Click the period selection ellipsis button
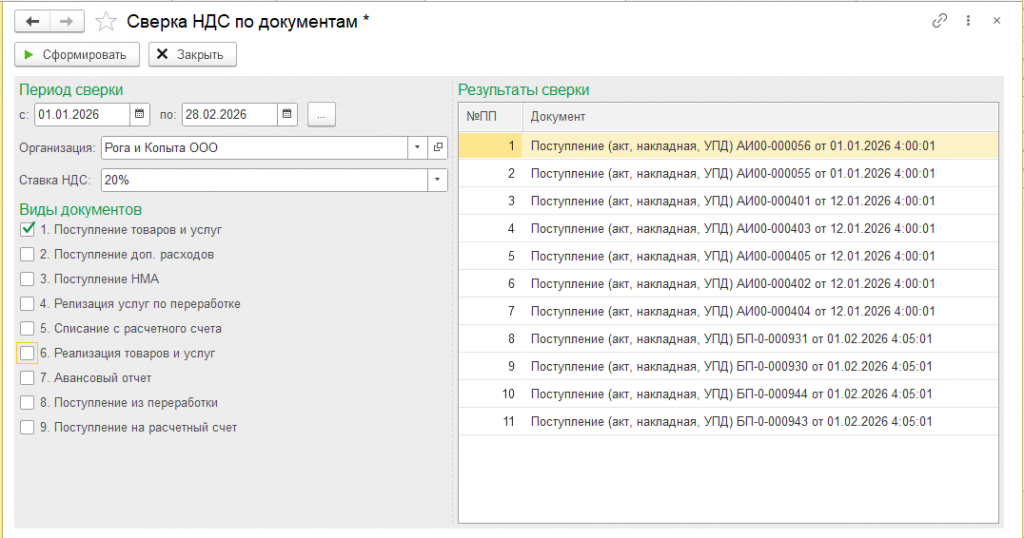1024x538 pixels. (x=321, y=115)
